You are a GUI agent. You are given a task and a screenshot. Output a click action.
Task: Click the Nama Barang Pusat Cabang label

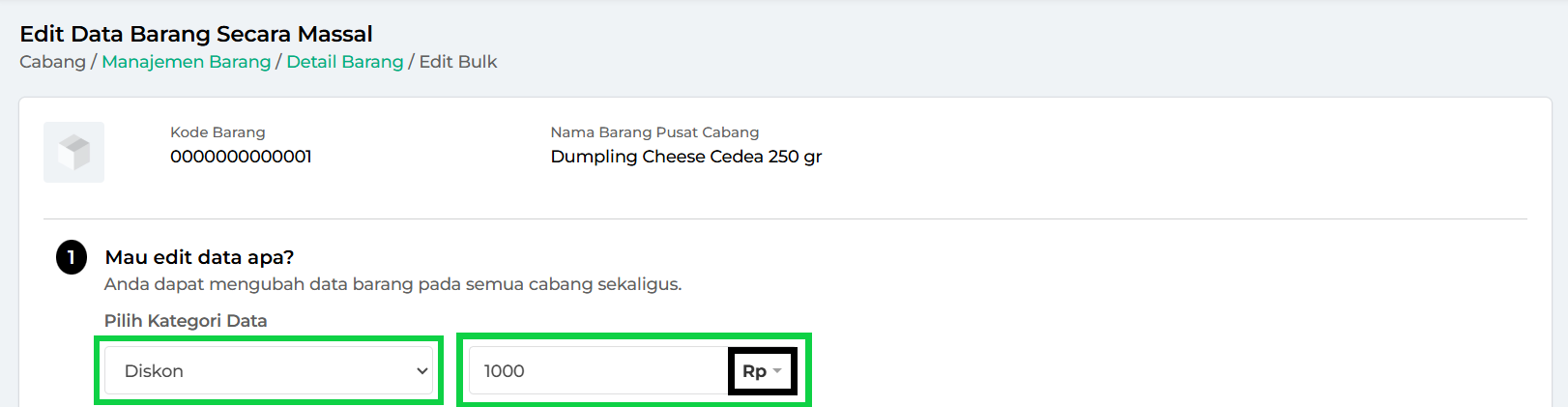point(654,132)
